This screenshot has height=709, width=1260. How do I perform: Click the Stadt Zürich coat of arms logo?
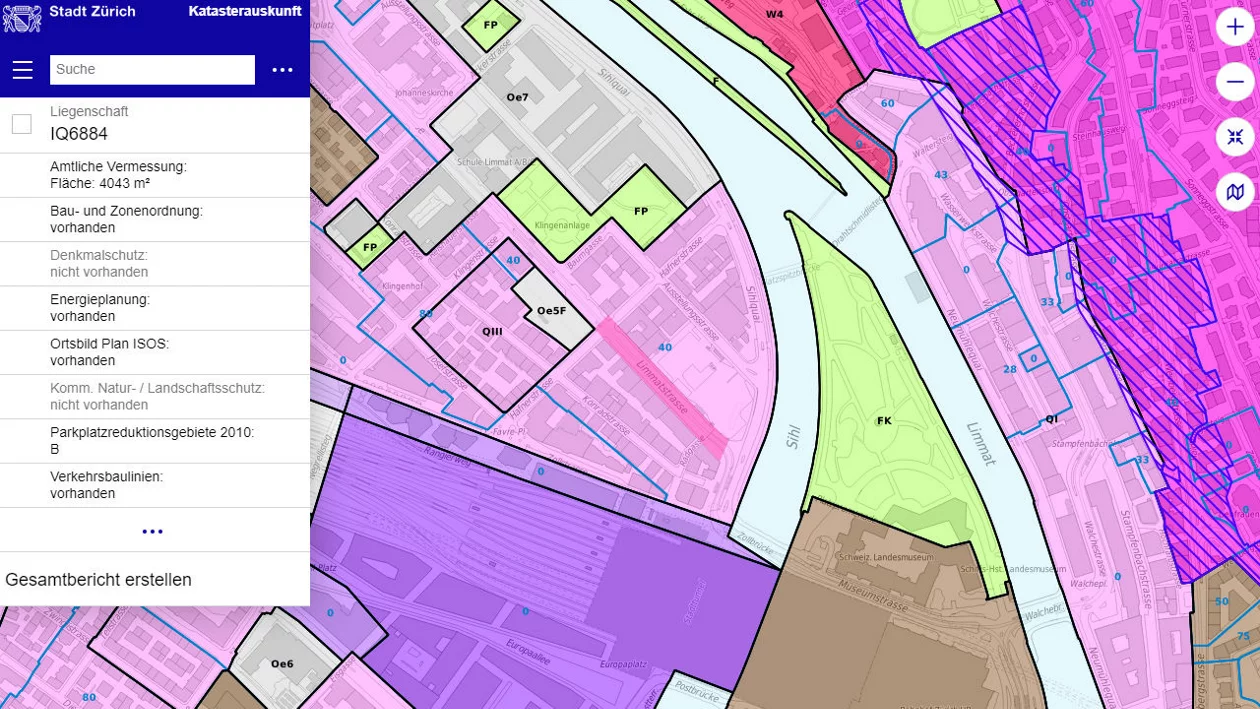[x=22, y=17]
